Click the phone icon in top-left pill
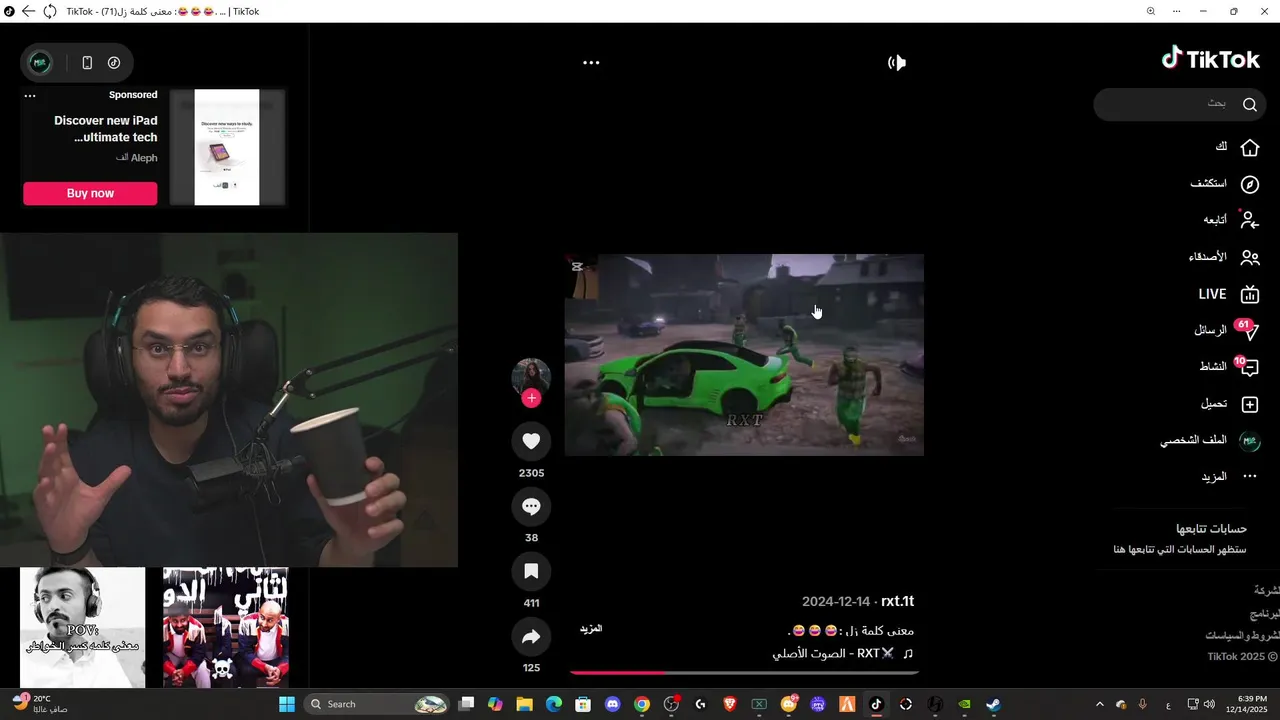Image resolution: width=1280 pixels, height=720 pixels. tap(87, 62)
